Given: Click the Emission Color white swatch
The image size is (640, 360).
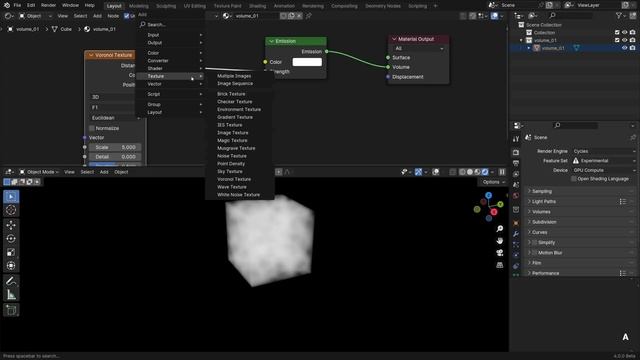Looking at the screenshot, I should (x=307, y=62).
